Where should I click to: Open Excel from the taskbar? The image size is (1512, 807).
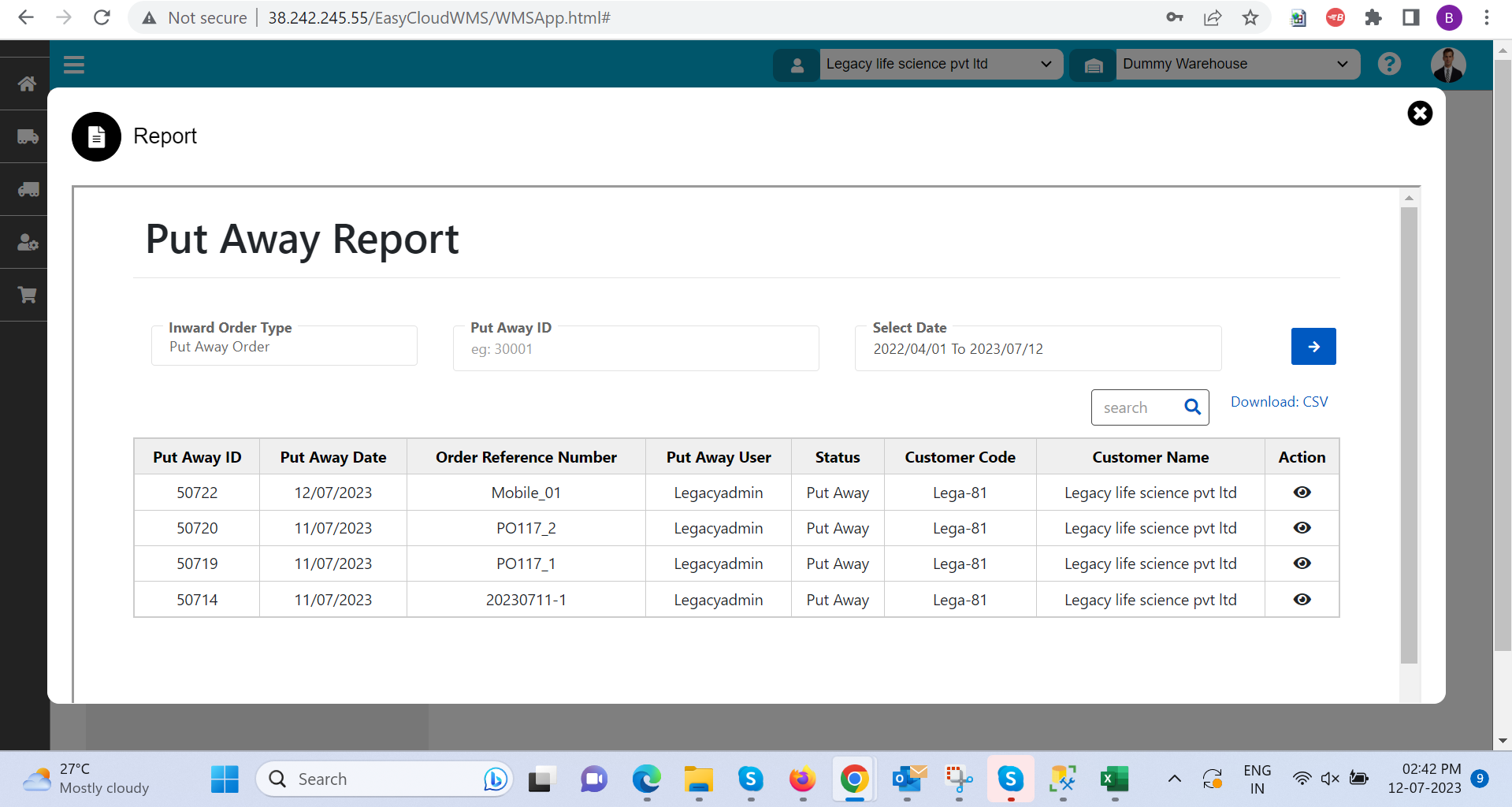pos(1114,779)
